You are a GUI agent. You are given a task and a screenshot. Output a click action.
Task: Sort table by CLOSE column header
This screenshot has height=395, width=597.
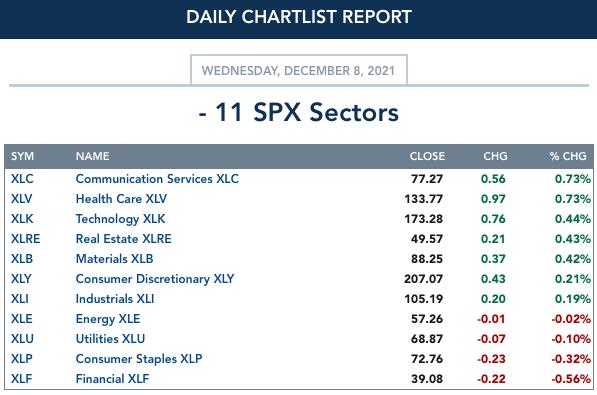[x=427, y=156]
